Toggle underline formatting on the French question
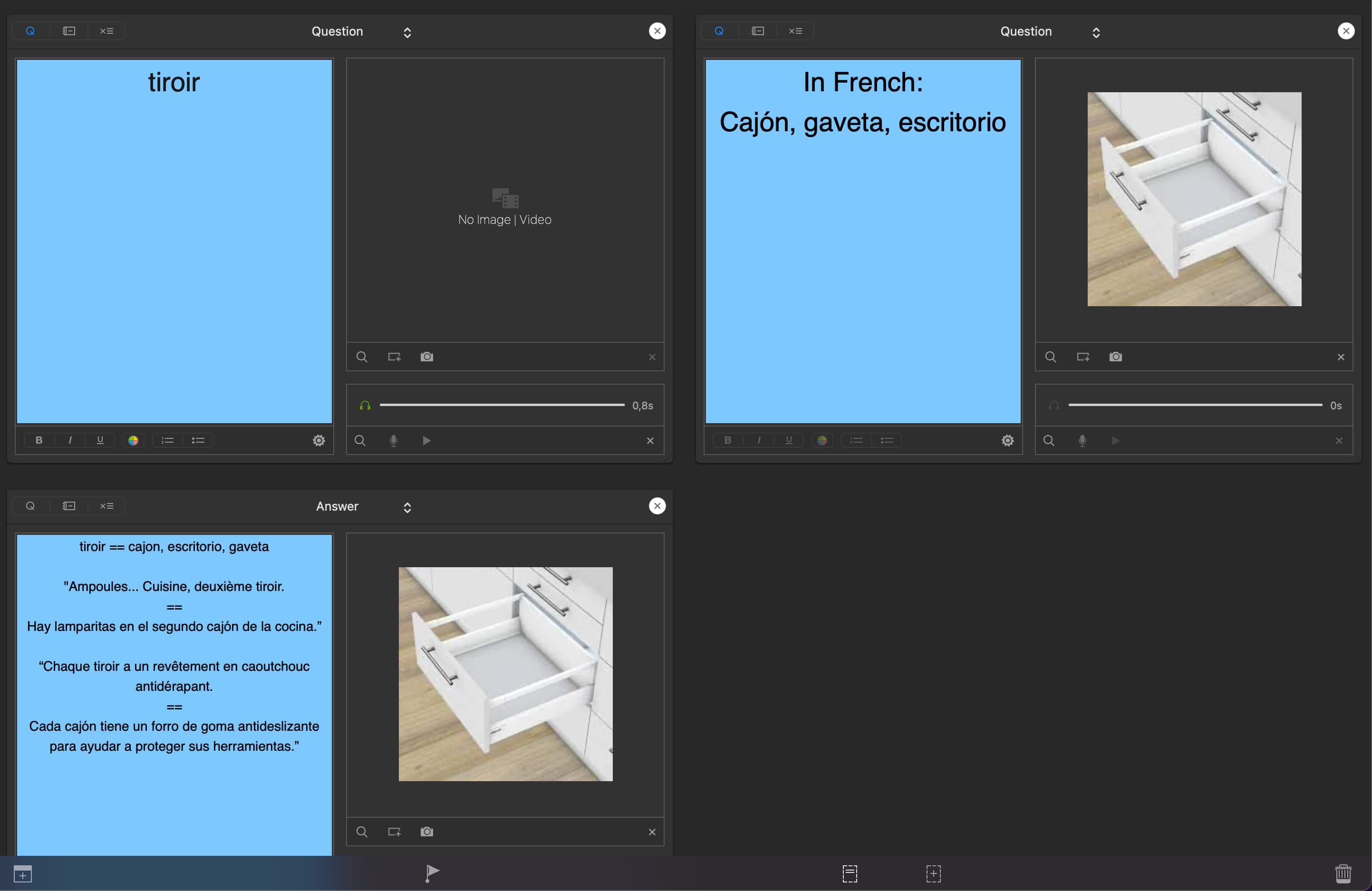The image size is (1372, 891). [x=788, y=440]
